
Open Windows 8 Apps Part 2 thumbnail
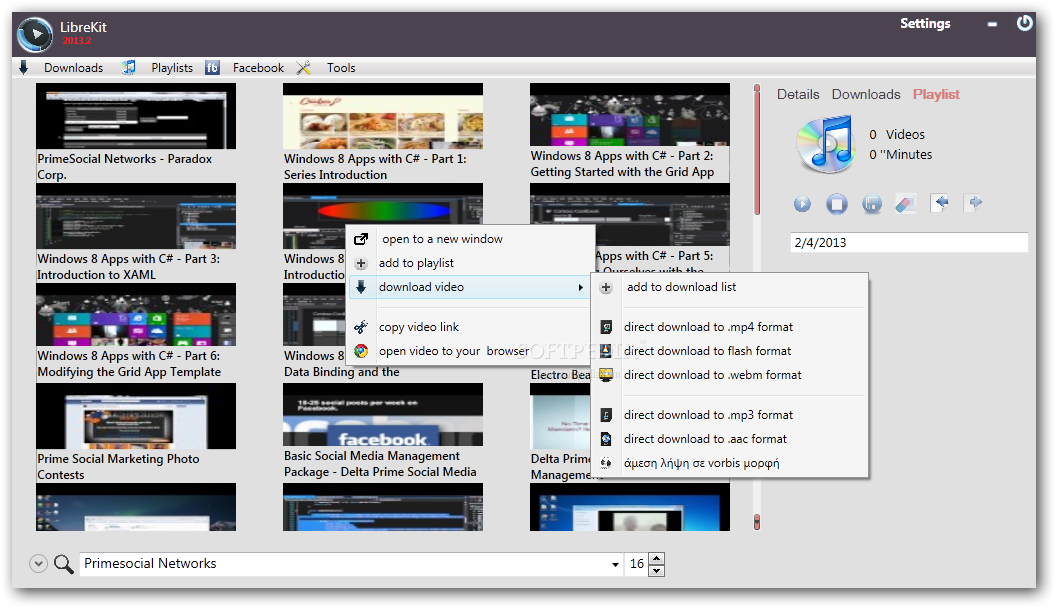(x=630, y=115)
